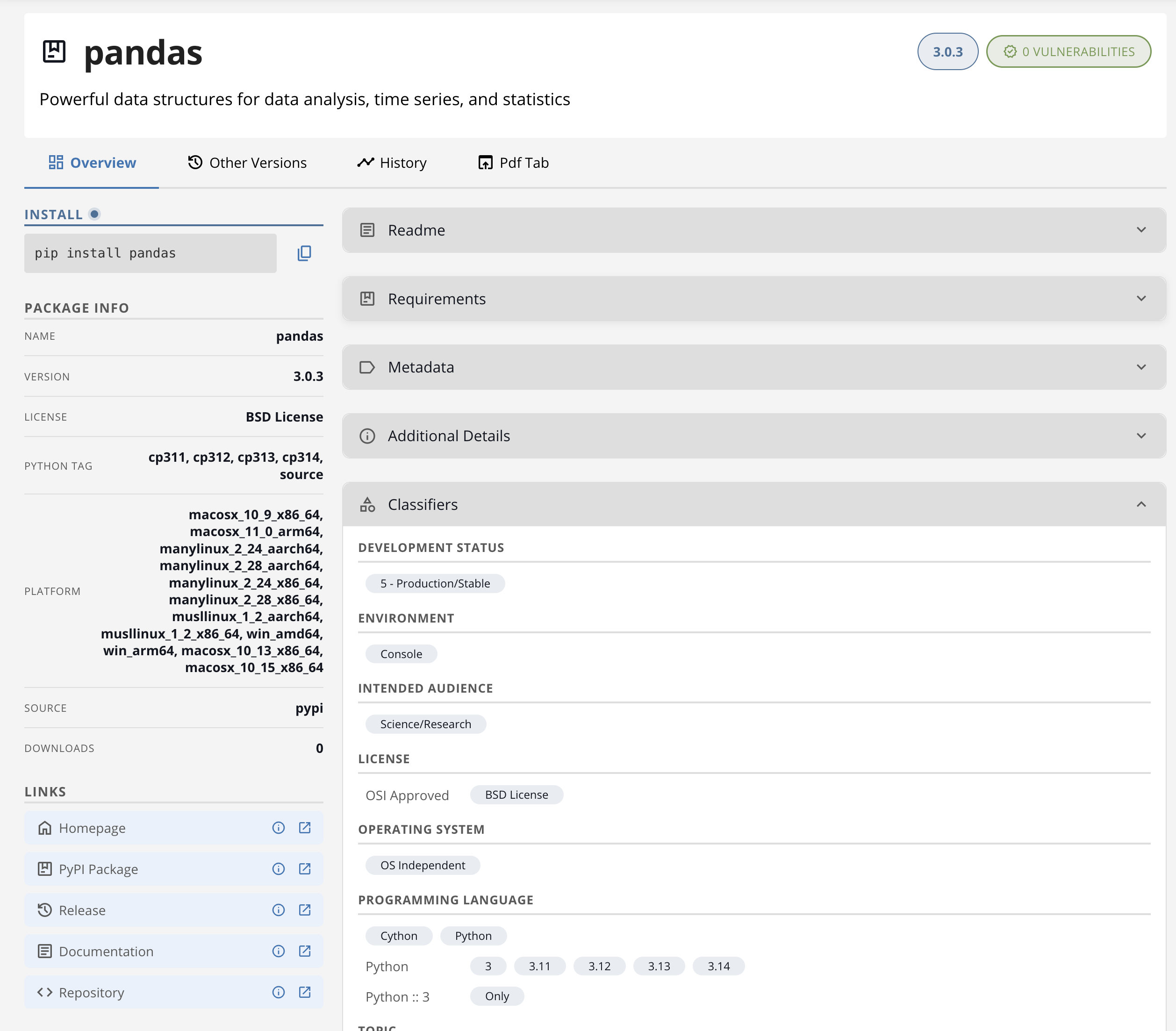Open the Homepage link in new window
1176x1031 pixels.
pyautogui.click(x=305, y=828)
